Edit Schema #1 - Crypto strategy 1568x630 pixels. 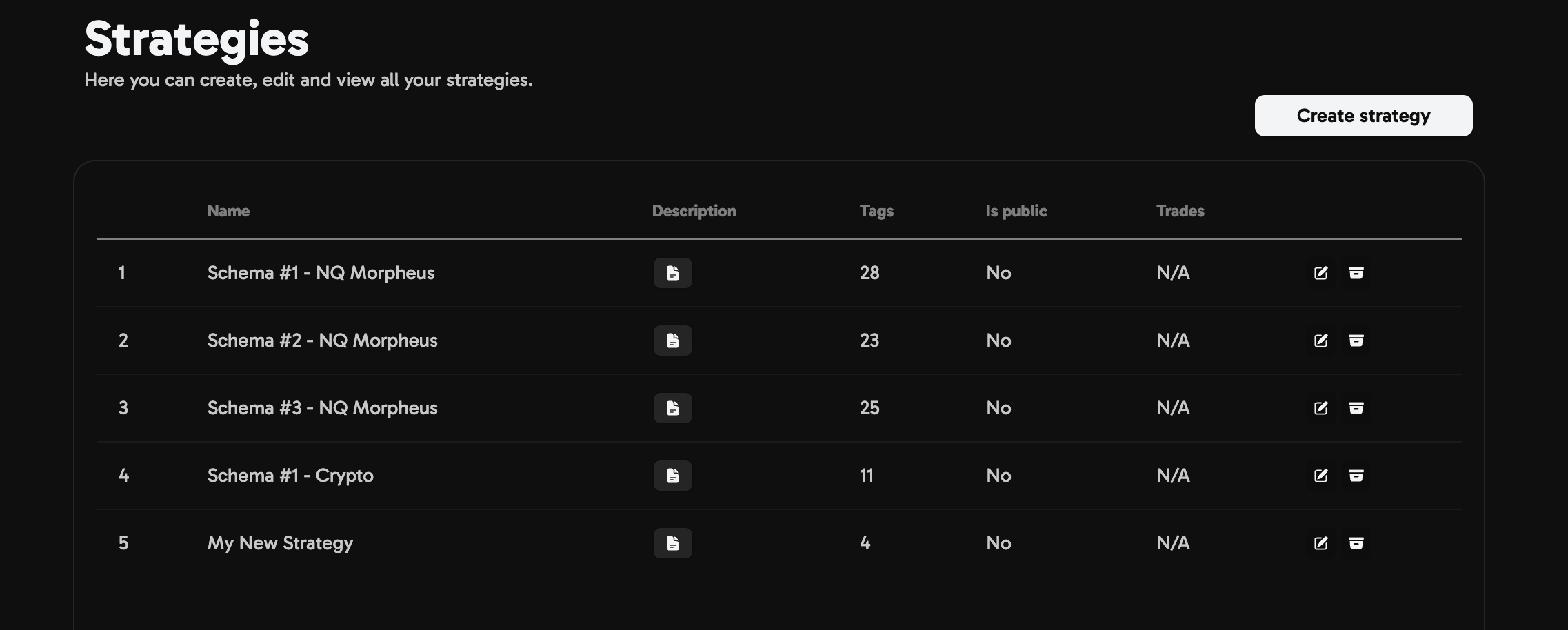pyautogui.click(x=1320, y=476)
